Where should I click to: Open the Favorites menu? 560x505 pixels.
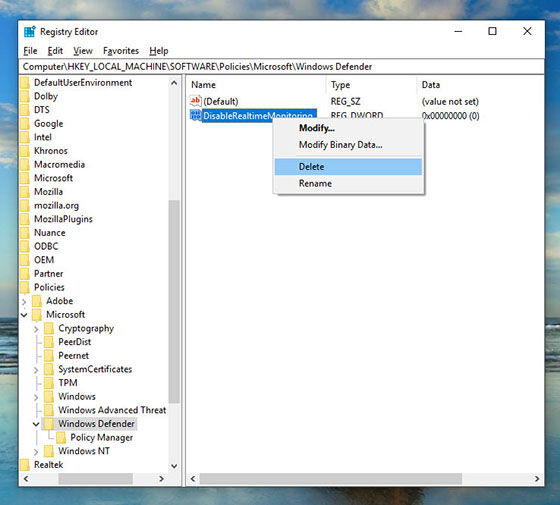121,51
